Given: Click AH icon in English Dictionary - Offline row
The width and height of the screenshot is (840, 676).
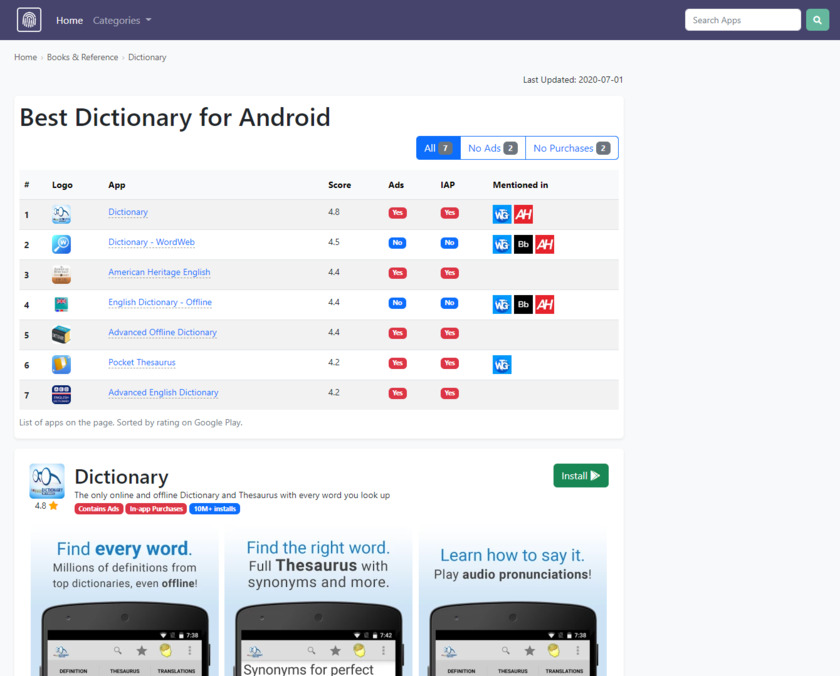Looking at the screenshot, I should (x=545, y=304).
